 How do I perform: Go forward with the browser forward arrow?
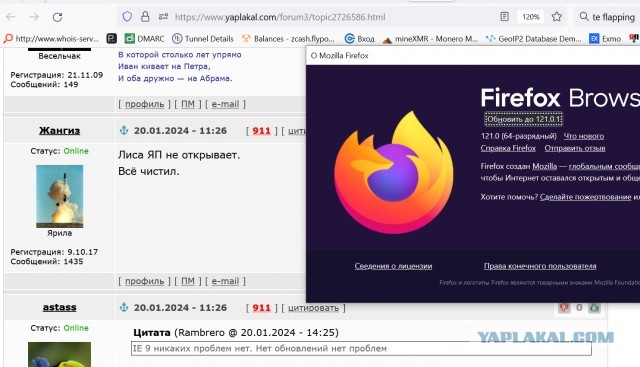tap(34, 17)
